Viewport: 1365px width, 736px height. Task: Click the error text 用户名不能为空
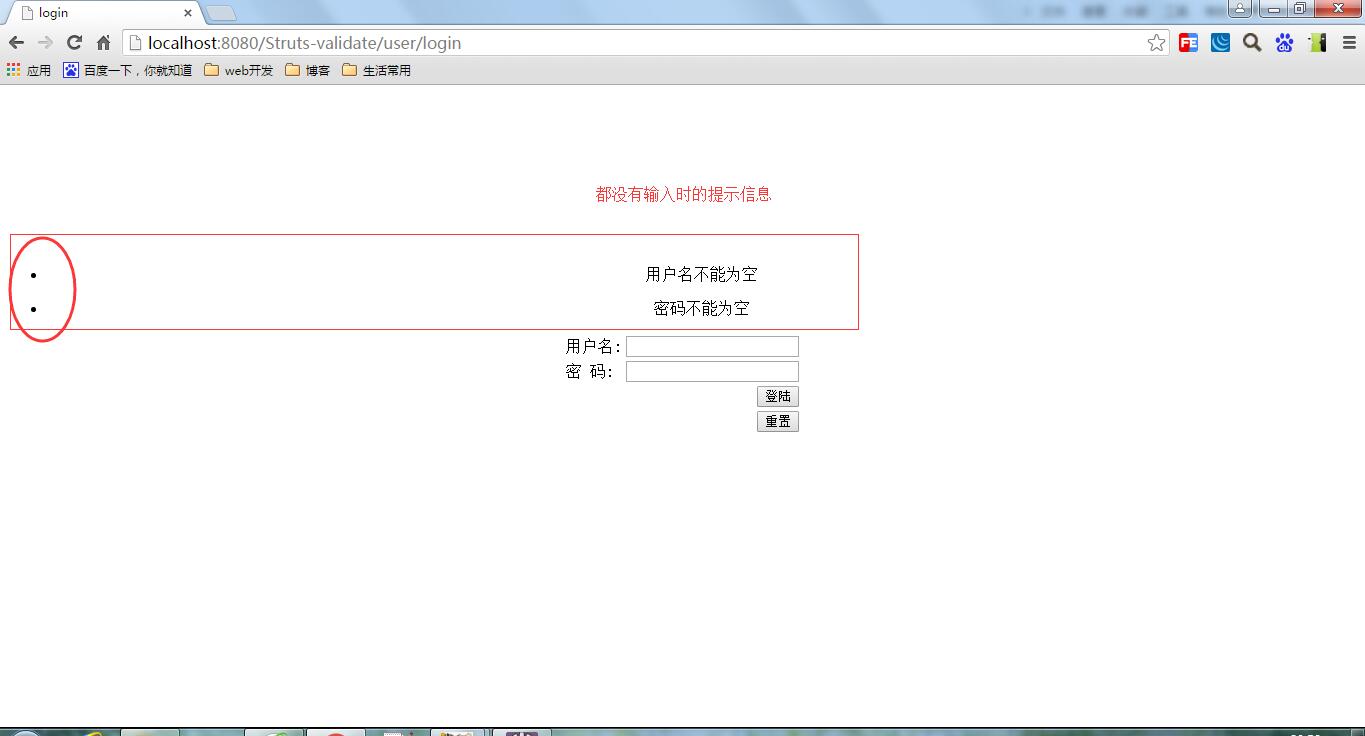tap(701, 274)
